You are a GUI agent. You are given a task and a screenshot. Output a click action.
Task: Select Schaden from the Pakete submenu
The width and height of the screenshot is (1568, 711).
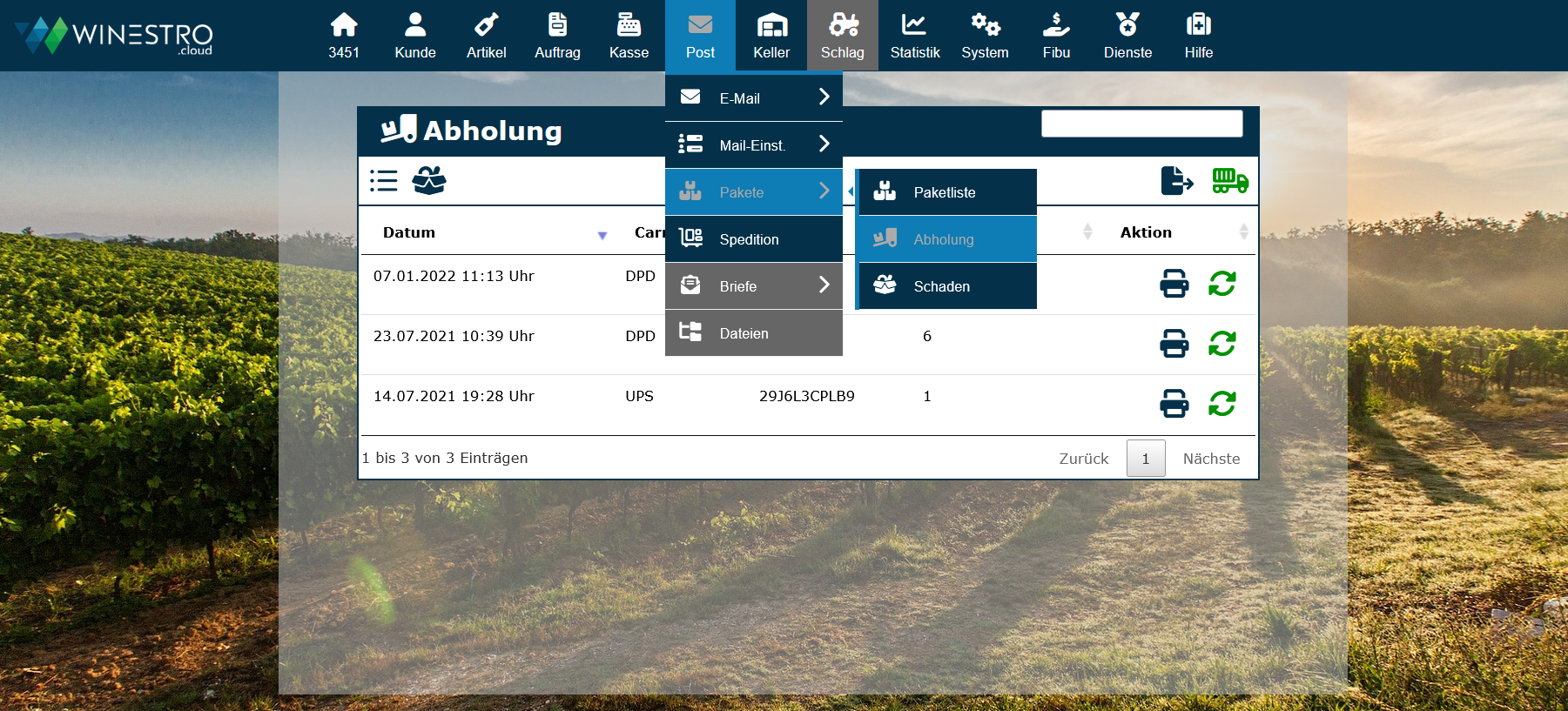coord(942,286)
